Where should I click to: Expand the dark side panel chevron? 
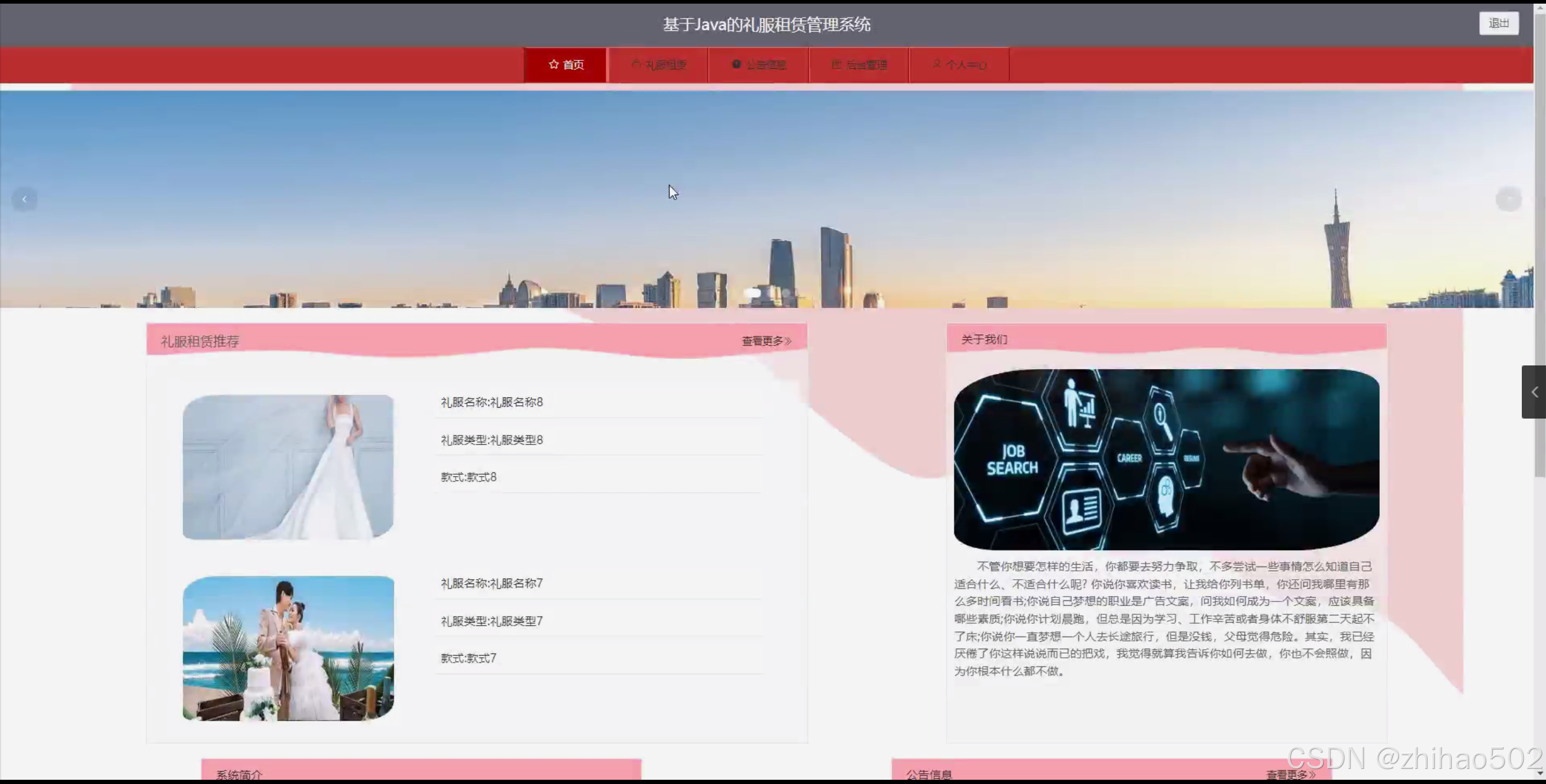point(1534,392)
